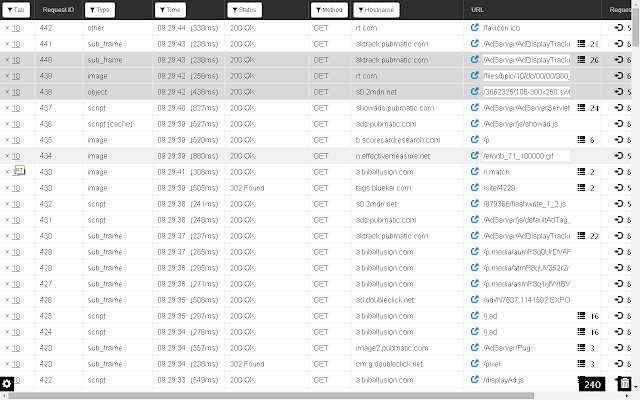The width and height of the screenshot is (640, 400).
Task: Remove request 424 row with its X icon
Action: point(7,332)
